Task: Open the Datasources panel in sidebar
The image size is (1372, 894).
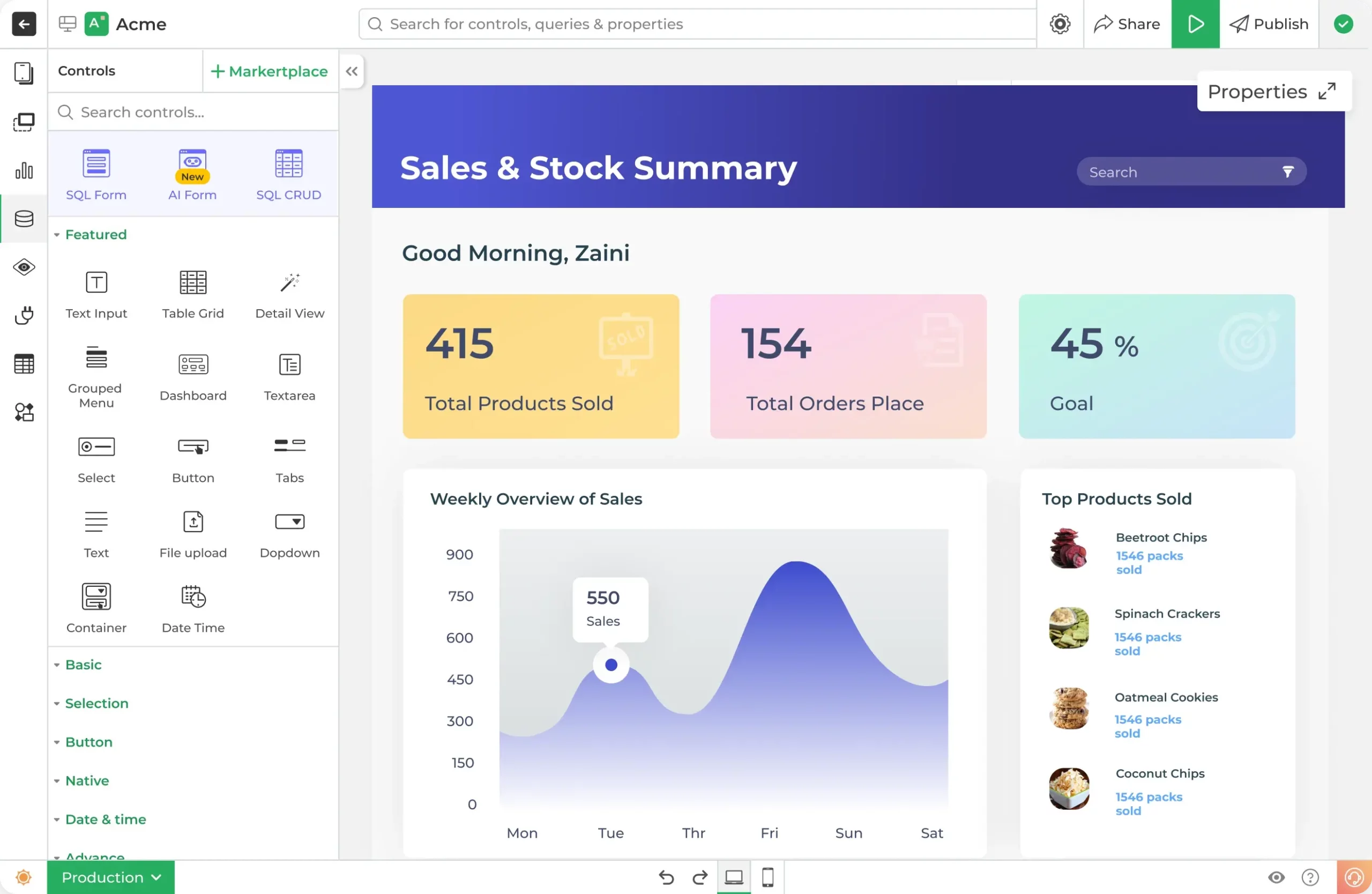Action: pos(23,219)
